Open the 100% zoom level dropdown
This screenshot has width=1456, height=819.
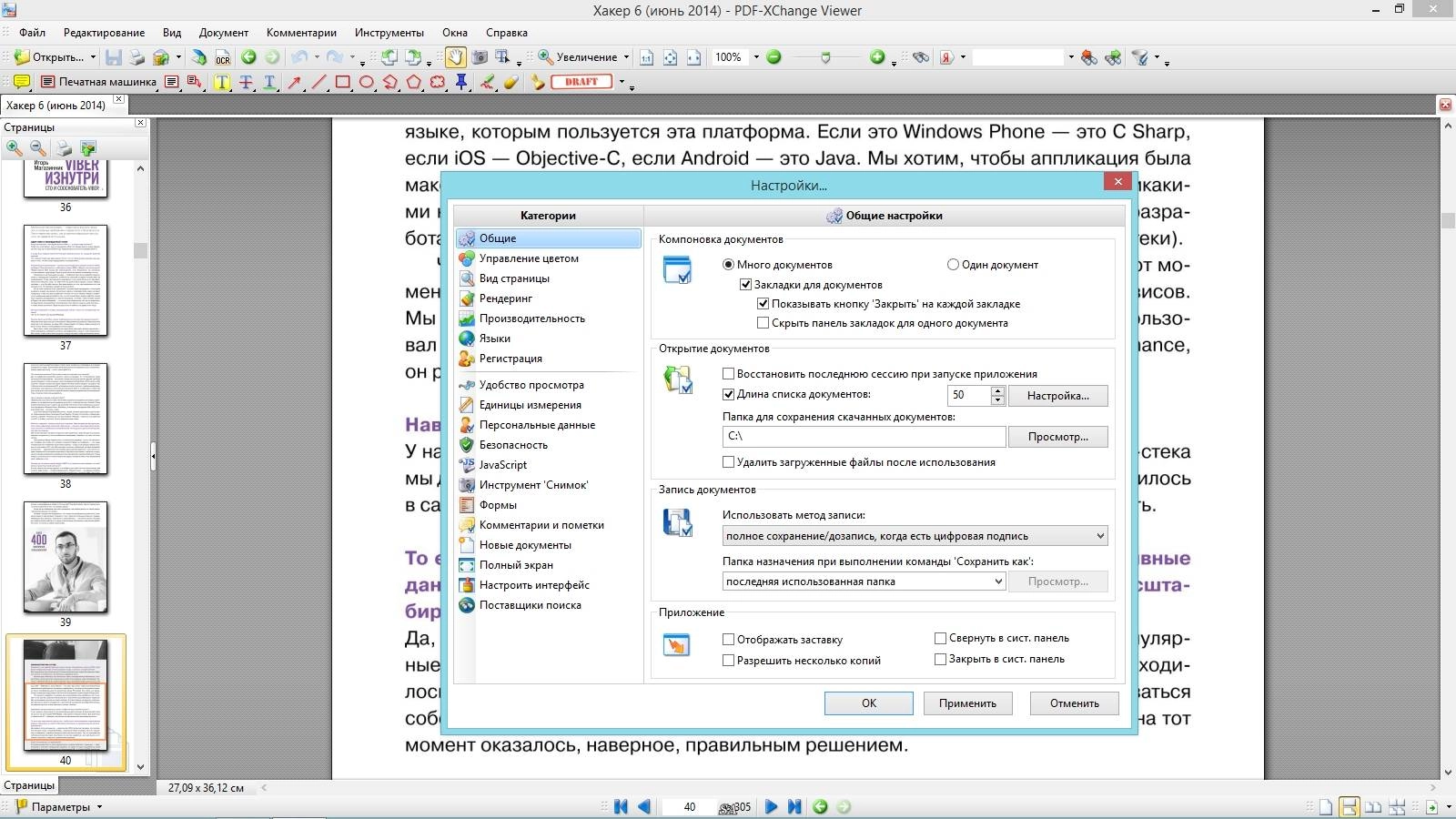tap(755, 57)
